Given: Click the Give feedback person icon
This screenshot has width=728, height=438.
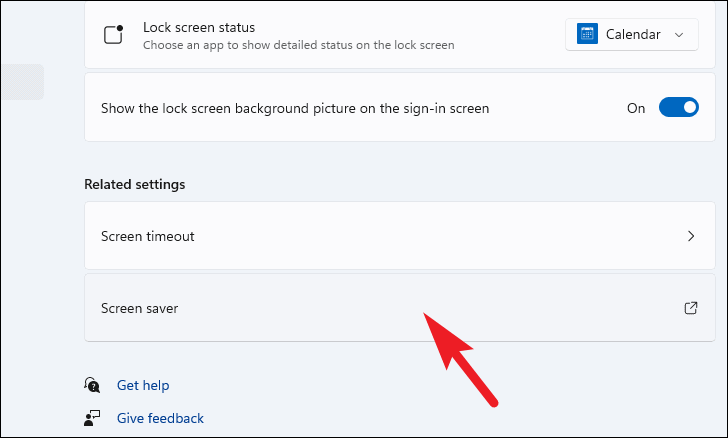Looking at the screenshot, I should pos(92,418).
